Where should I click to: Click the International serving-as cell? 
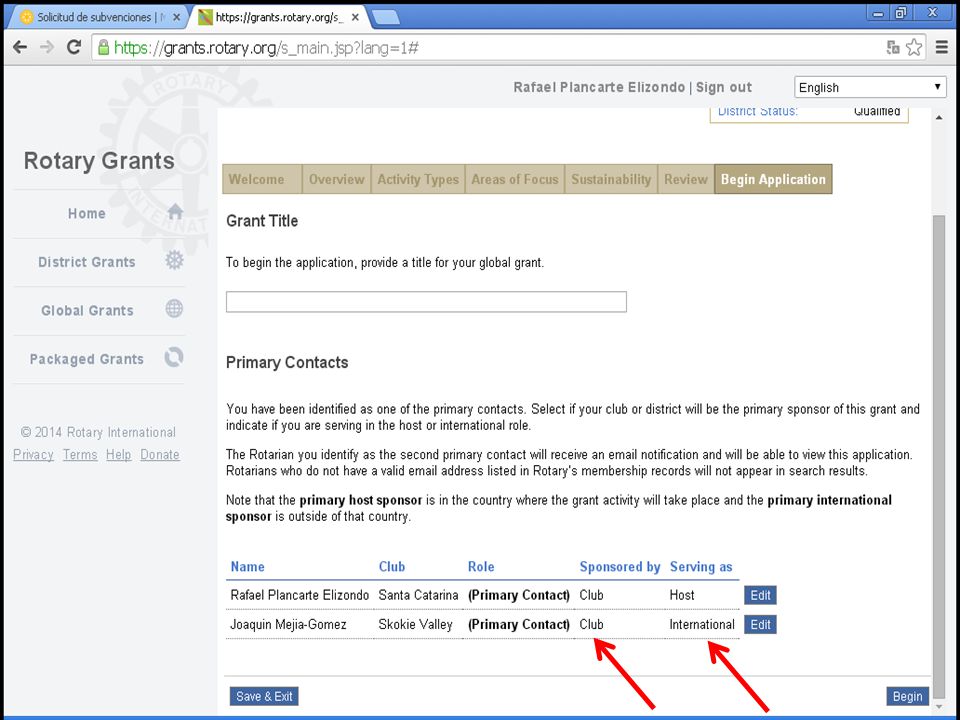pos(702,624)
